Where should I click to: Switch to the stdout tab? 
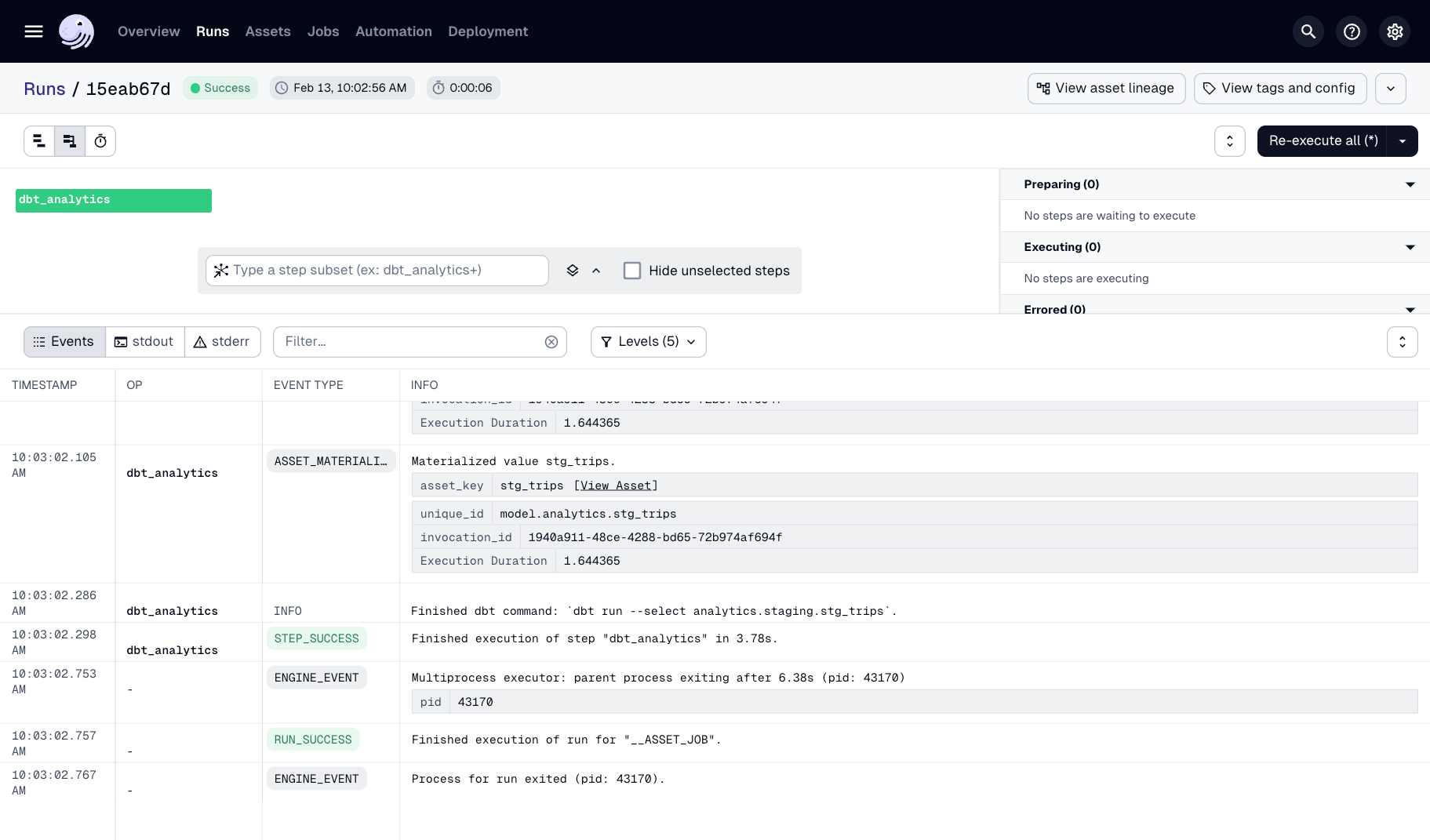[x=144, y=341]
